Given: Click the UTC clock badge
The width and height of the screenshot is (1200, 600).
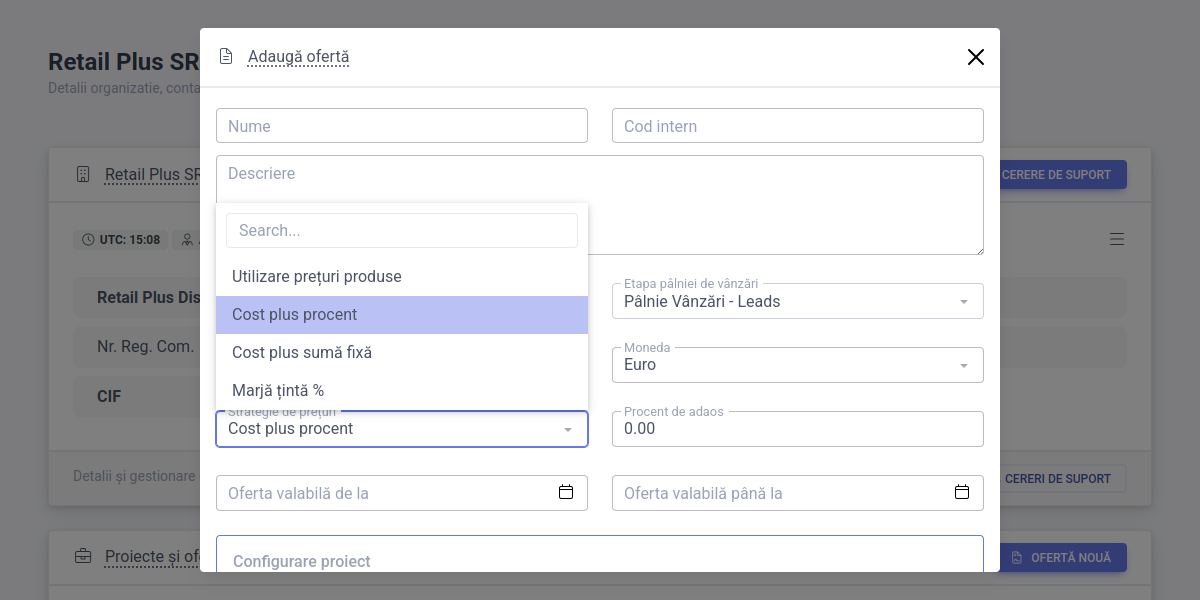Looking at the screenshot, I should 121,240.
